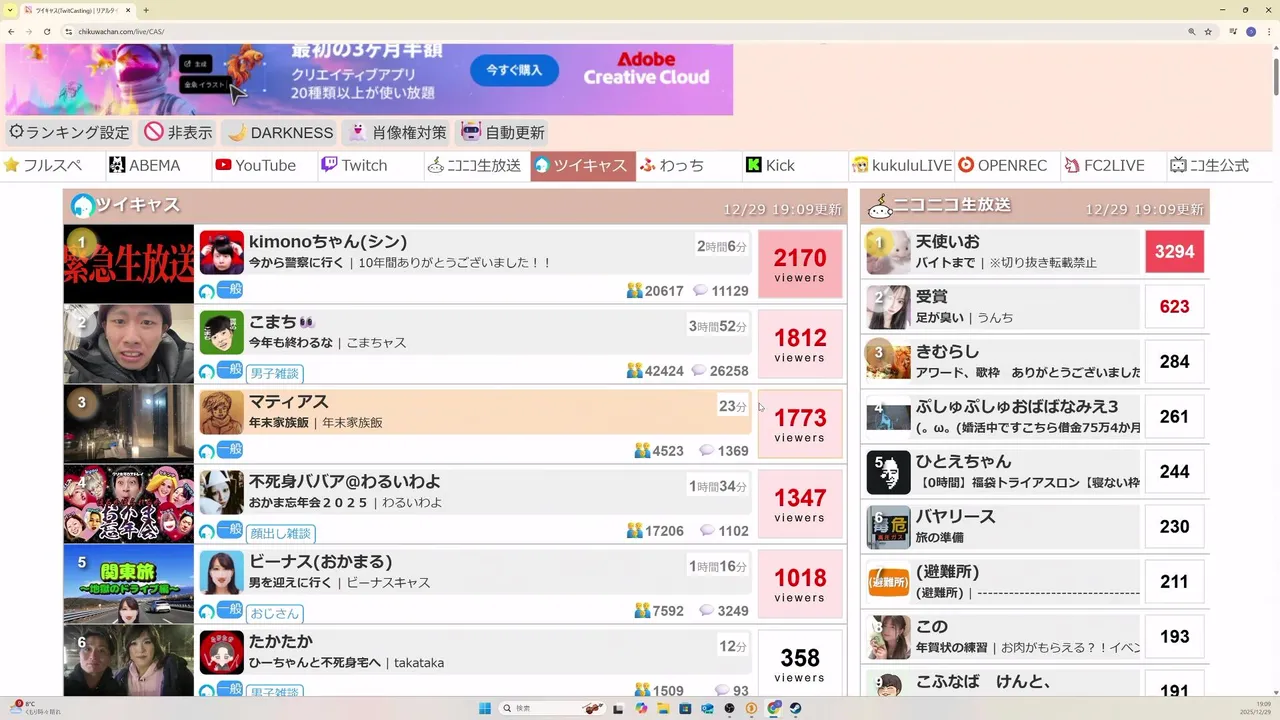Image resolution: width=1280 pixels, height=720 pixels.
Task: Open 不死身ババア stream thumbnail
Action: 129,504
